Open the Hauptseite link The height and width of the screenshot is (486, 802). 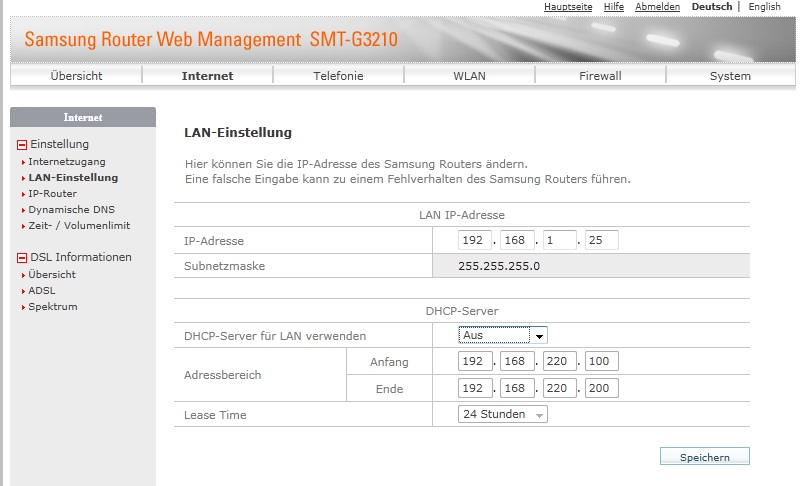(x=568, y=7)
